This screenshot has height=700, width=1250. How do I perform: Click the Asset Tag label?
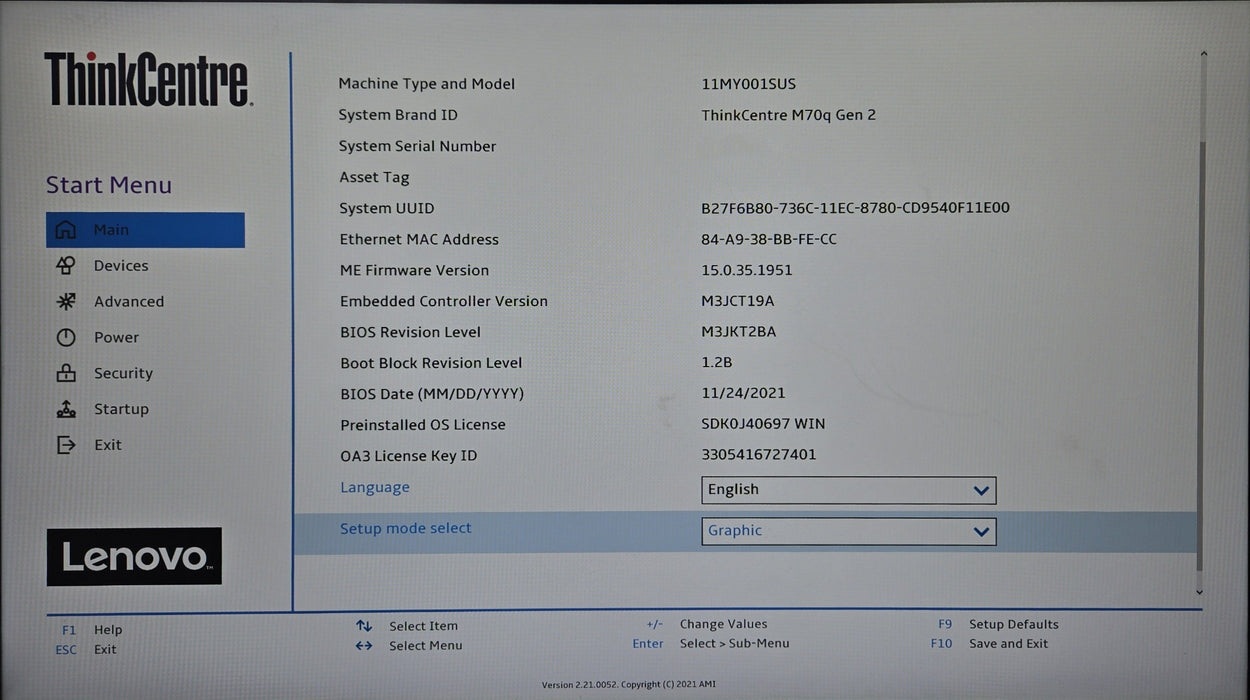(374, 178)
